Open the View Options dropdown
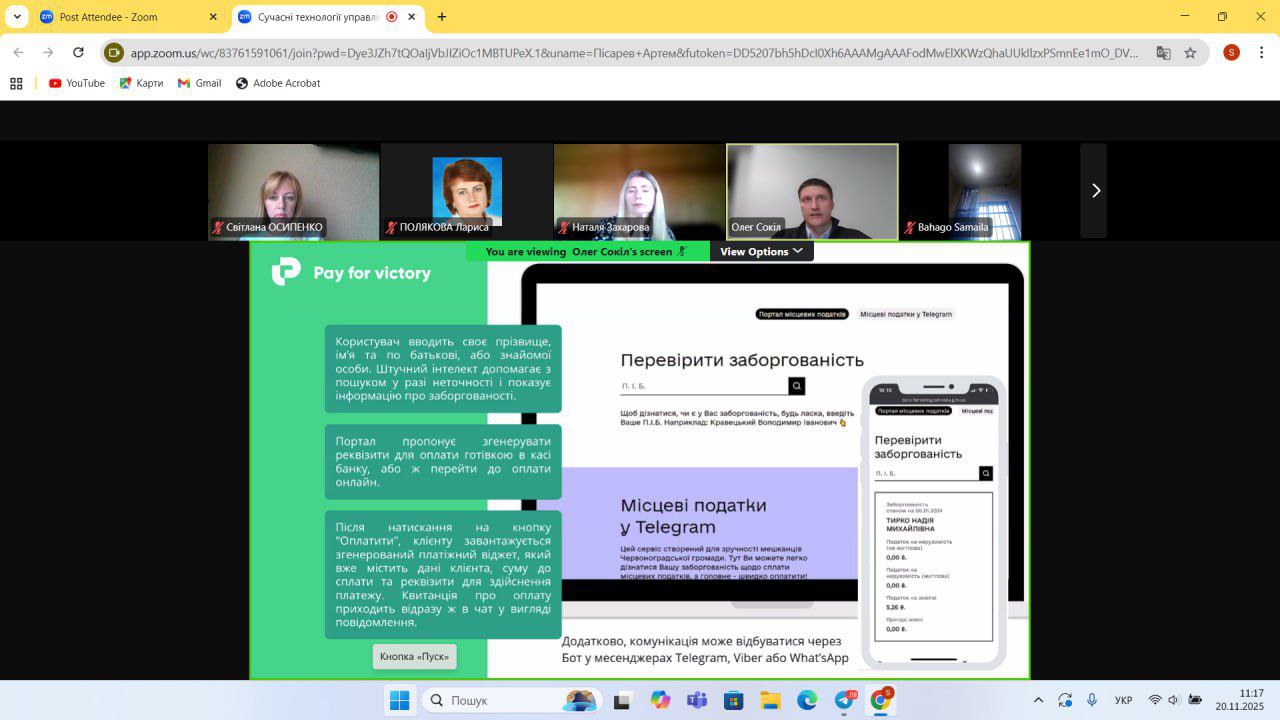 coord(761,251)
